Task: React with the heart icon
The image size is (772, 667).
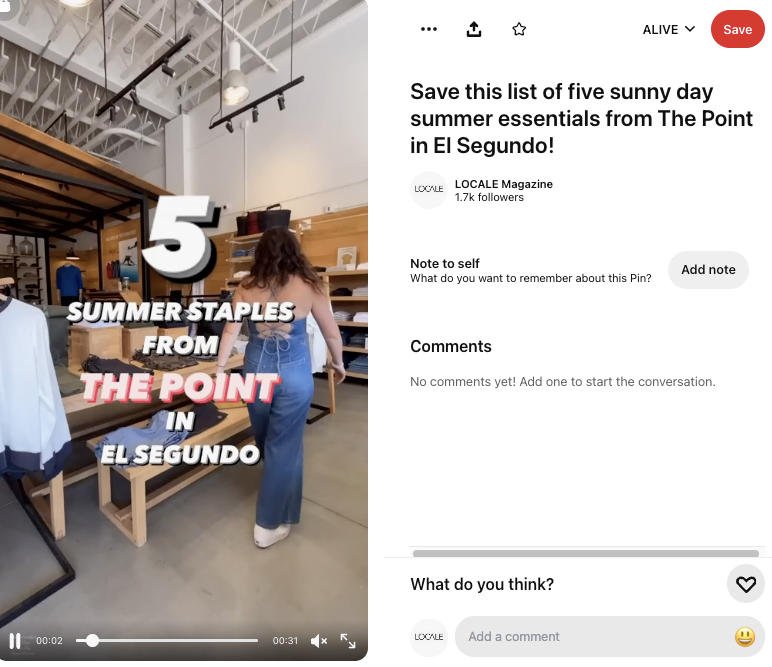Action: 745,584
